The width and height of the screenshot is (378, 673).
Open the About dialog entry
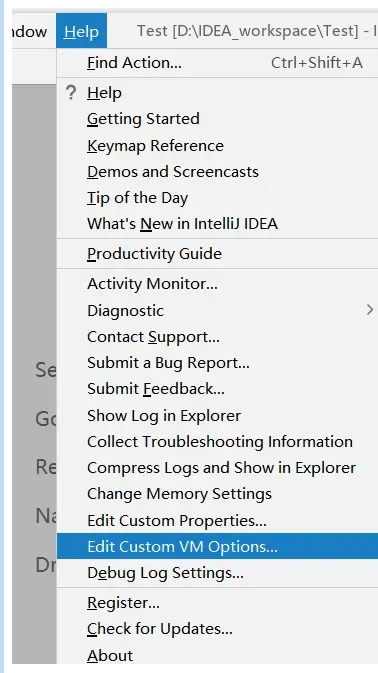[x=218, y=655]
